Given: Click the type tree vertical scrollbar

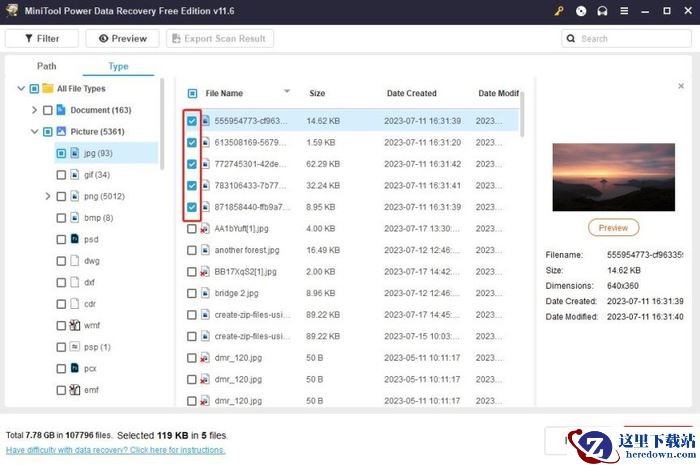Looking at the screenshot, I should (162, 125).
